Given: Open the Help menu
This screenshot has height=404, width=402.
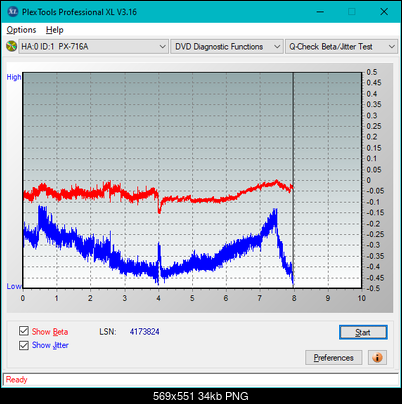Looking at the screenshot, I should point(55,30).
